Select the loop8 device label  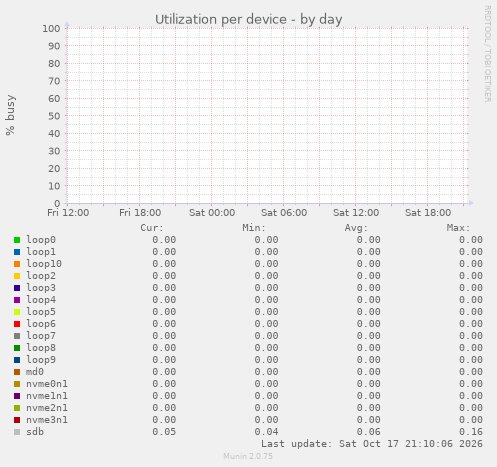tap(41, 348)
